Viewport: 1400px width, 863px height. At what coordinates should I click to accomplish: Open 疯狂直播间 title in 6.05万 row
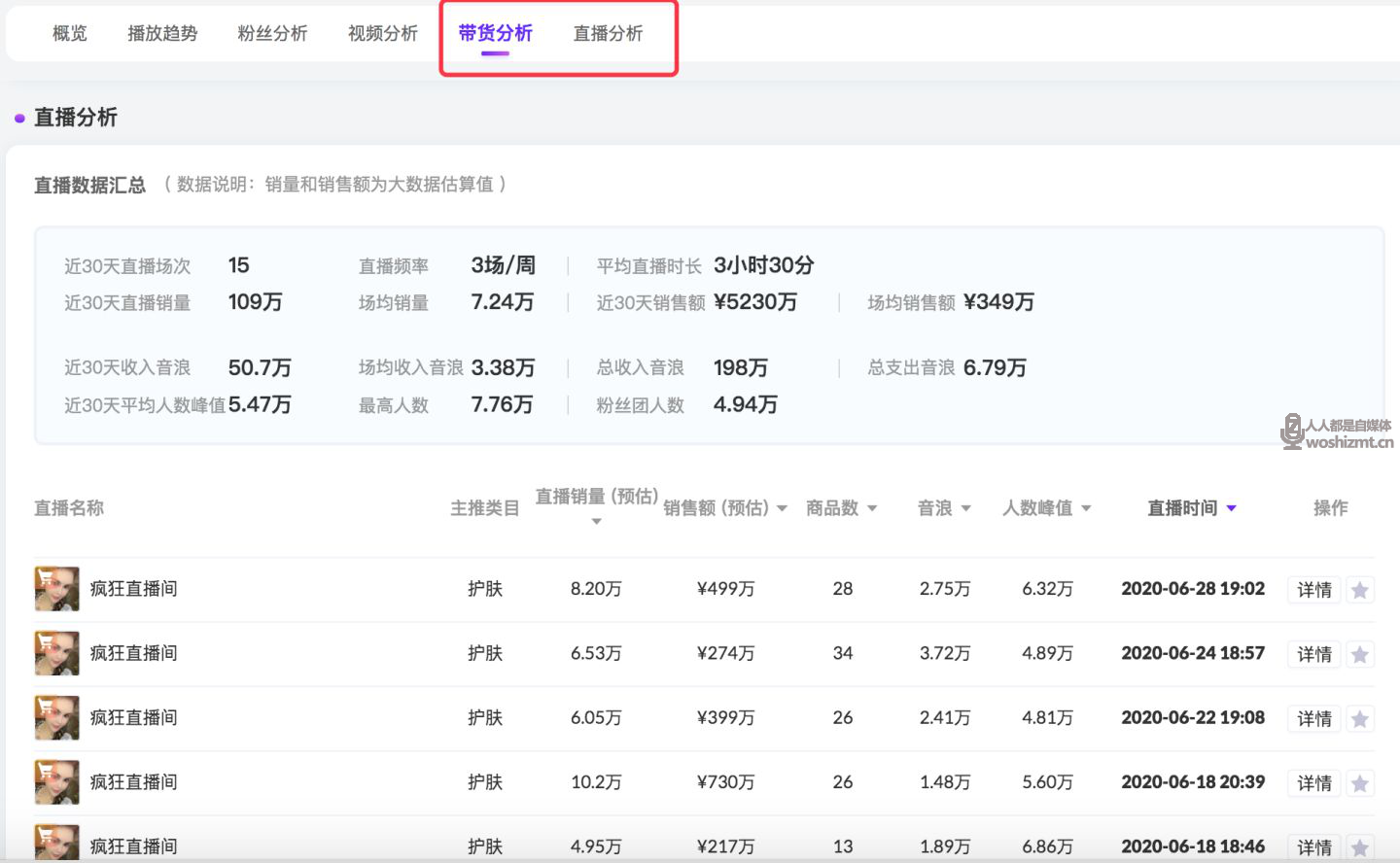point(133,716)
